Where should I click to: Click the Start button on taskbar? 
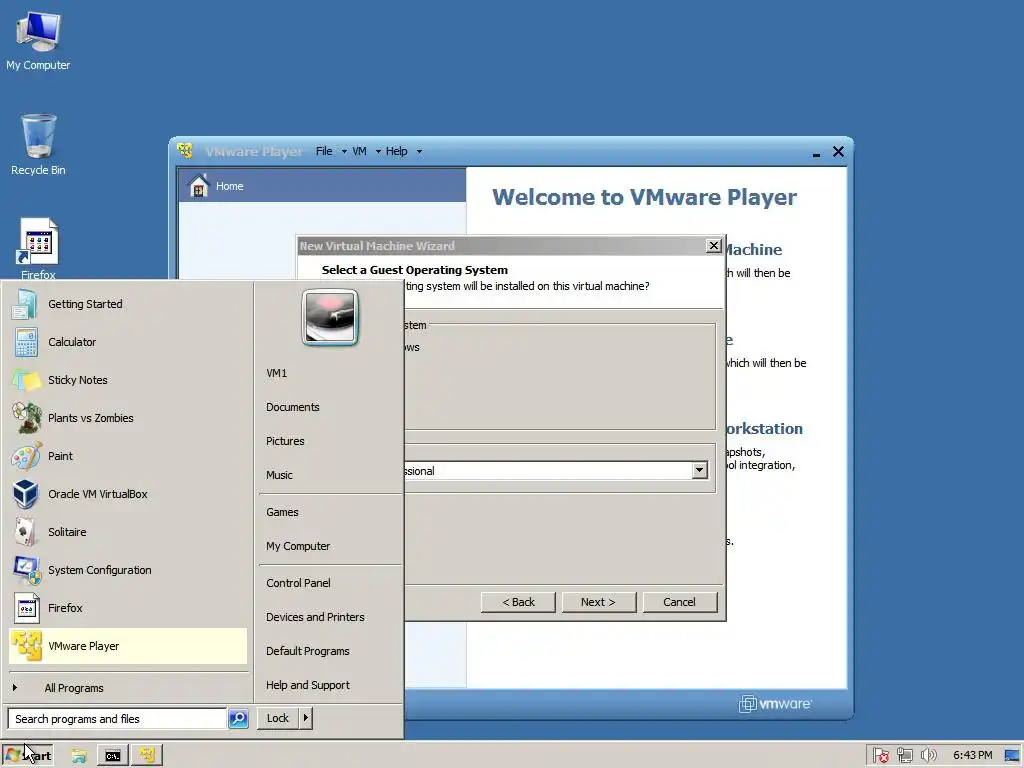click(27, 756)
